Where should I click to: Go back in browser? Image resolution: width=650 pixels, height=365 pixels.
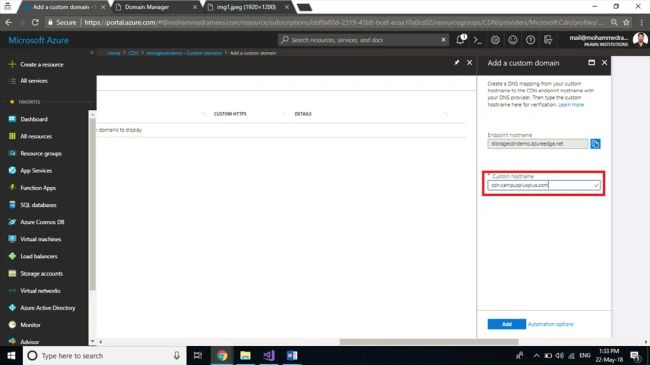coord(8,22)
